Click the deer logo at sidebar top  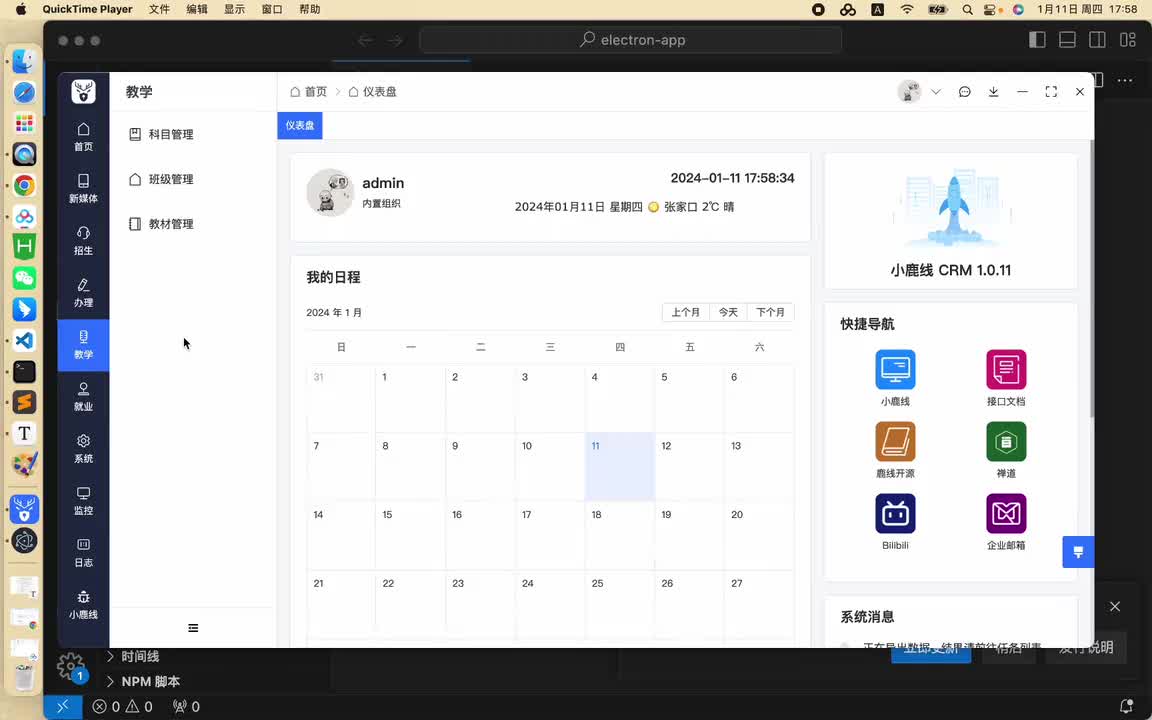point(83,91)
